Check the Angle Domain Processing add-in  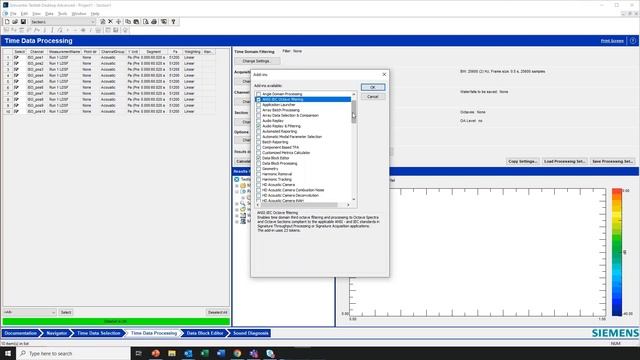pos(258,94)
